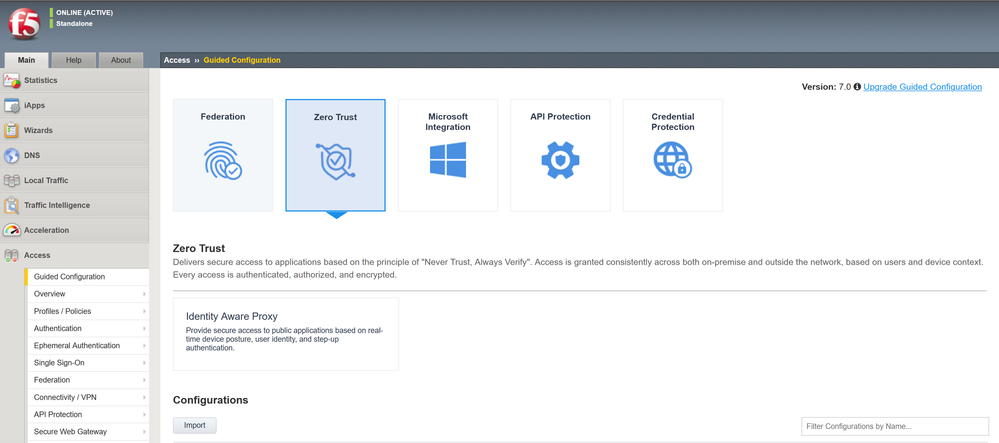Click the Acceleration gauge icon
The height and width of the screenshot is (443, 999).
11,230
